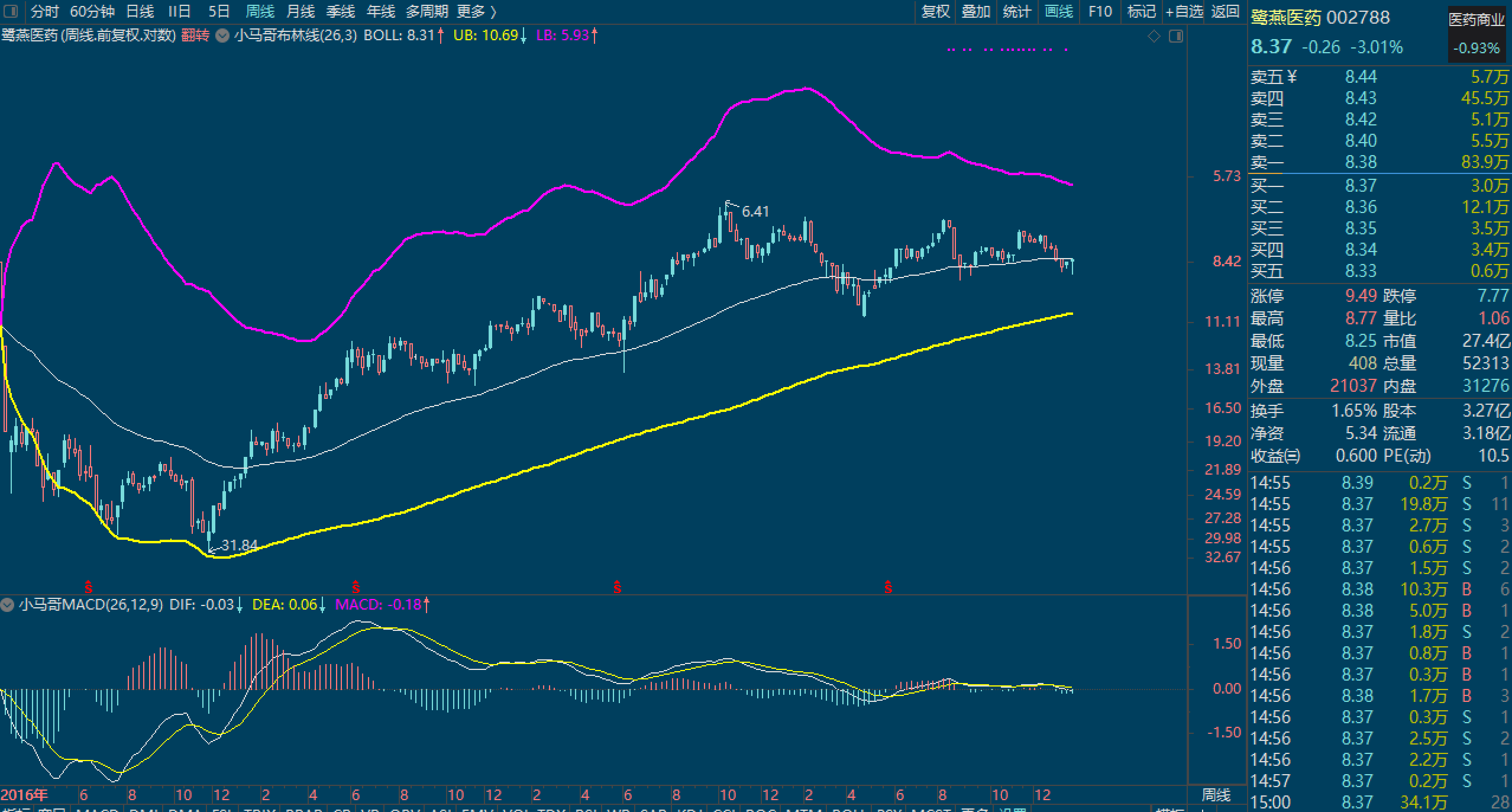Toggle the 翻转 chart flip
The image size is (1512, 812).
[195, 36]
